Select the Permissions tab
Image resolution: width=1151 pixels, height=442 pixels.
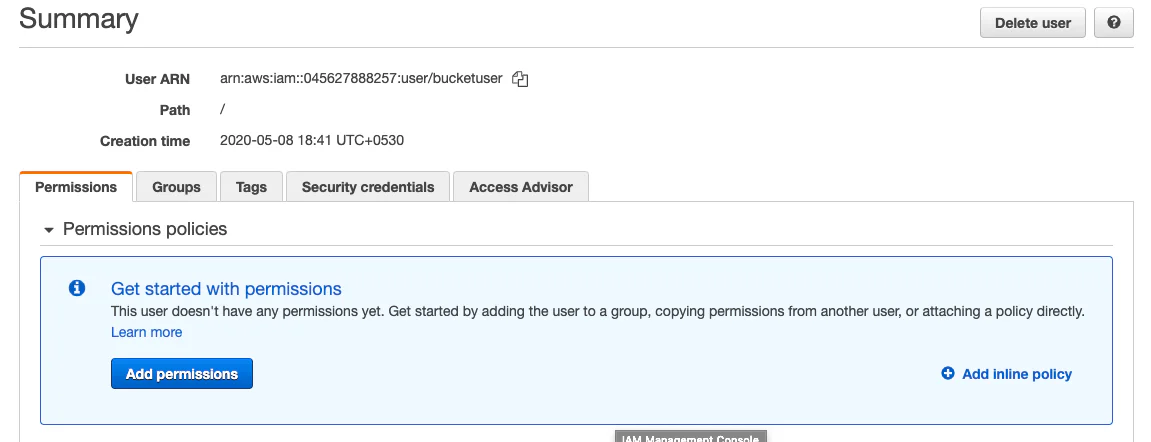coord(76,186)
